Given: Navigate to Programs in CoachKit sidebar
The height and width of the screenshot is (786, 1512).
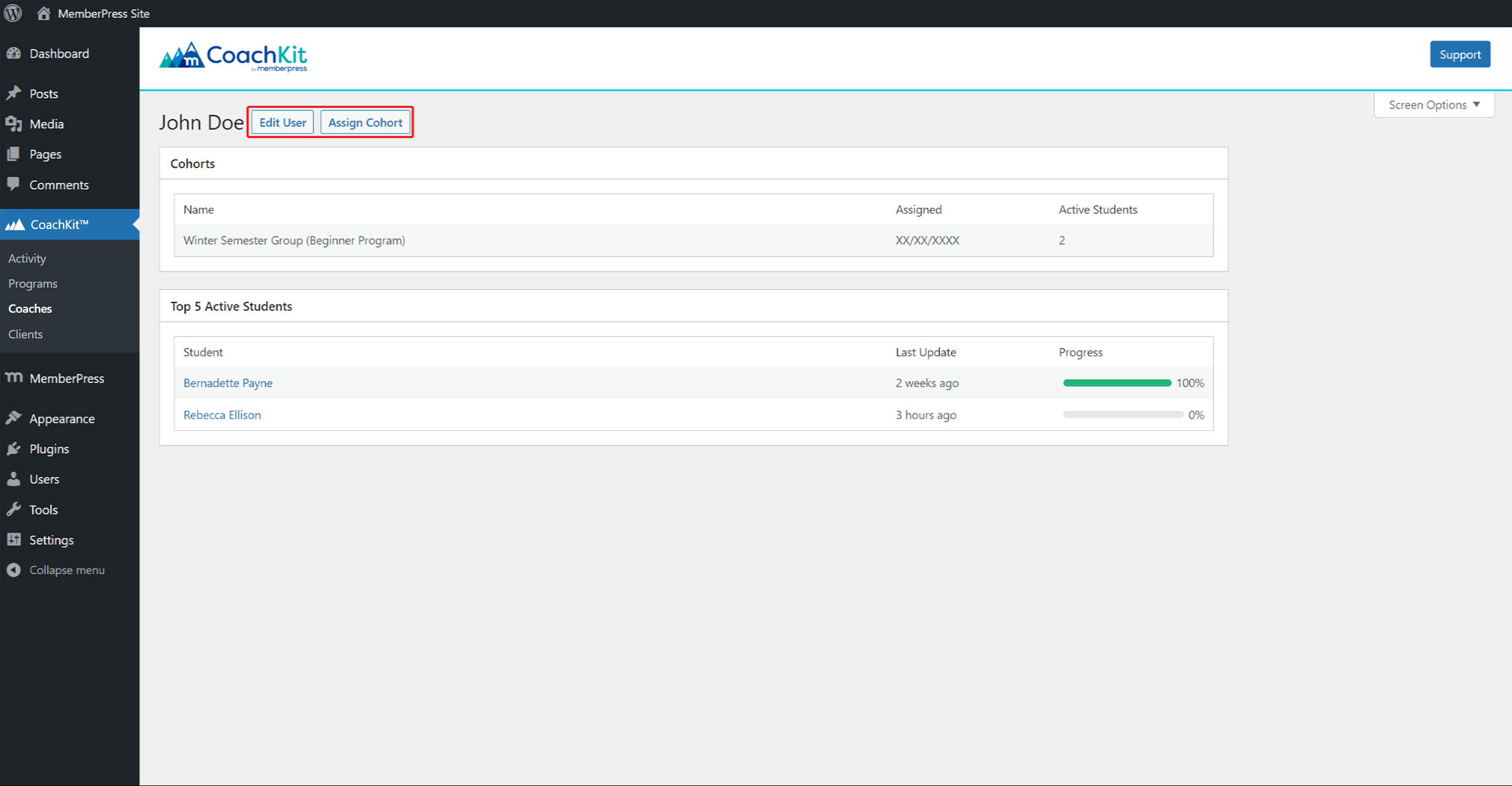Looking at the screenshot, I should pyautogui.click(x=32, y=283).
